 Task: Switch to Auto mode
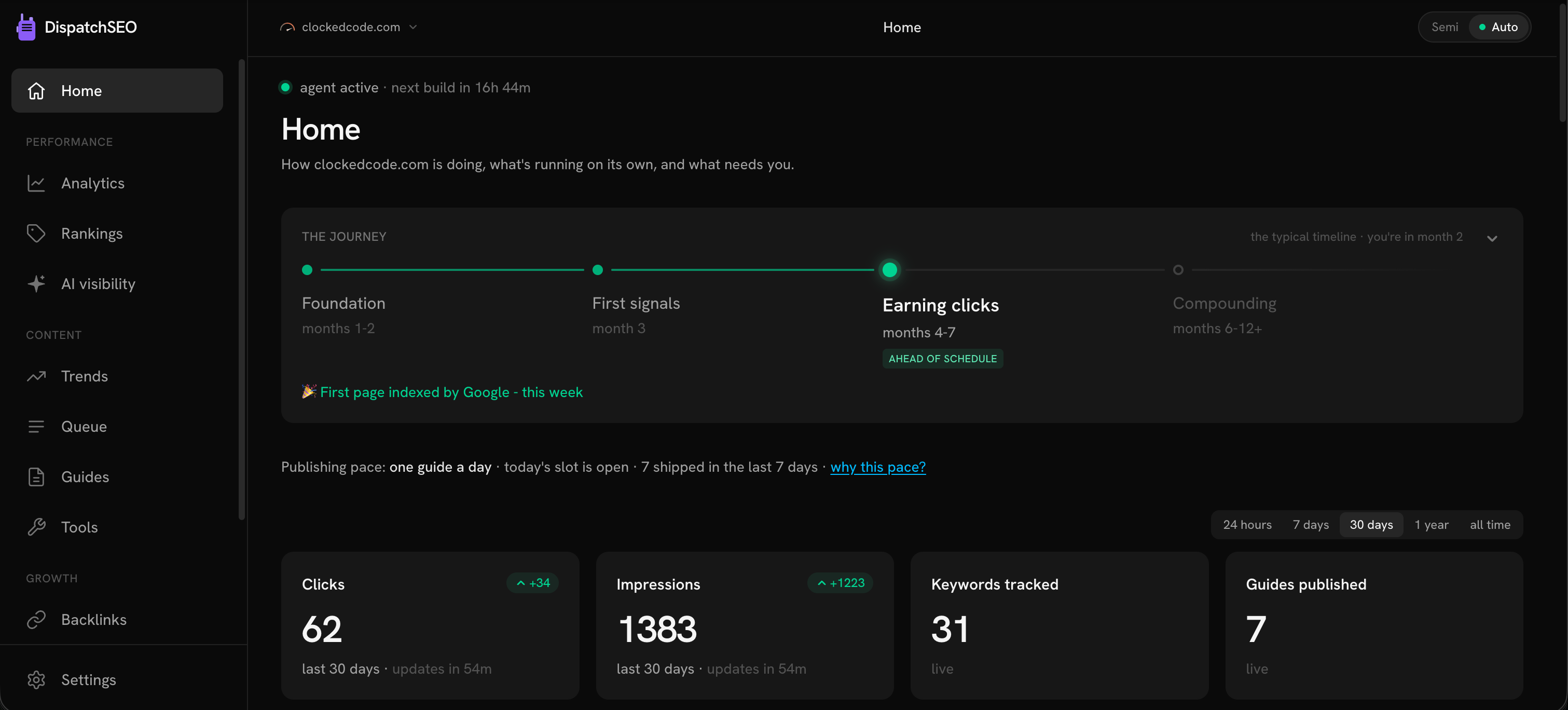[x=1498, y=28]
